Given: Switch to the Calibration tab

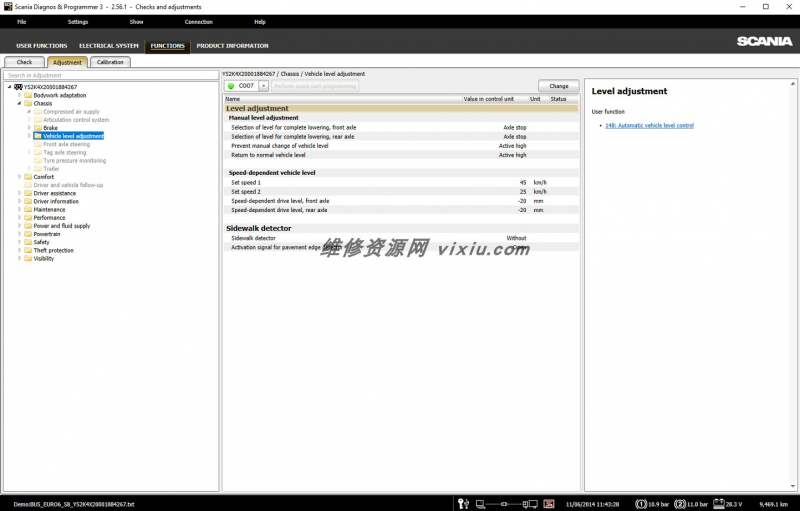Looking at the screenshot, I should point(110,62).
